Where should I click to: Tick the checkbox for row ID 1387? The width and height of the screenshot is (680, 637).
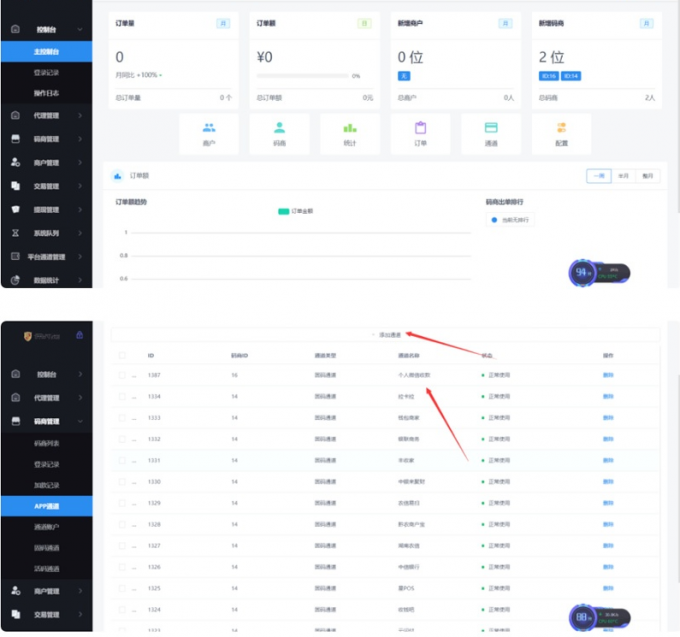tap(122, 375)
